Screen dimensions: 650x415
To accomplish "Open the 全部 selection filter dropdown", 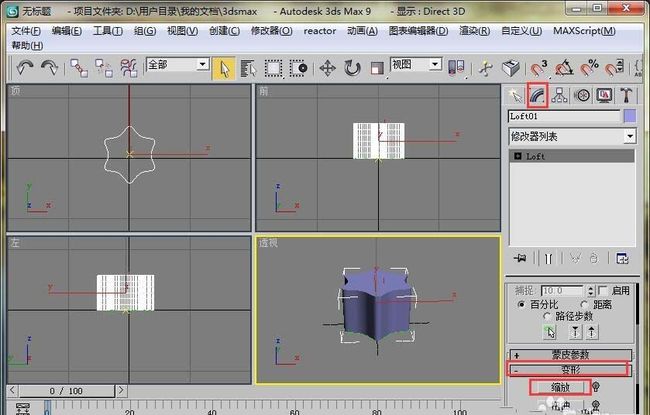I will 177,65.
